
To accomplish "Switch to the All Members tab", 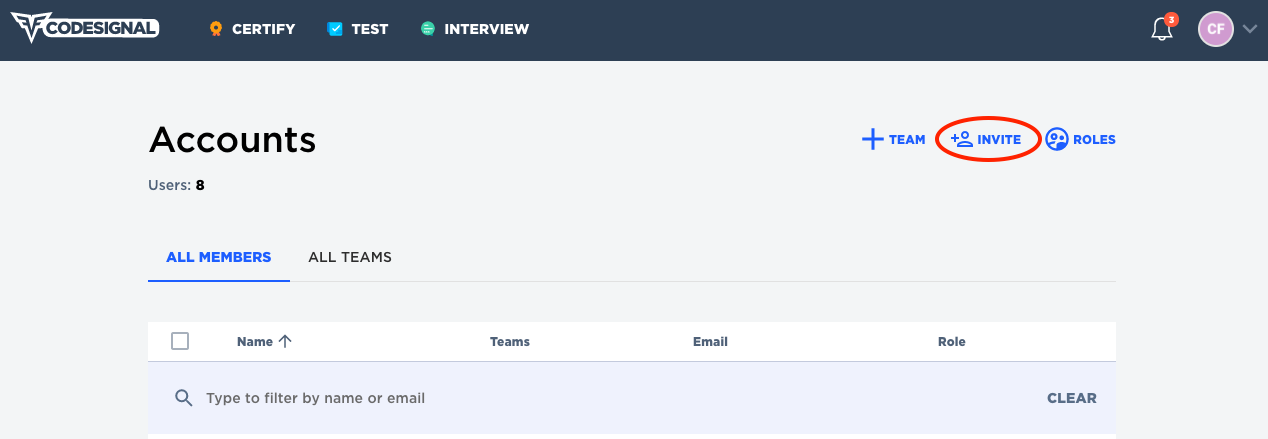I will (x=219, y=257).
